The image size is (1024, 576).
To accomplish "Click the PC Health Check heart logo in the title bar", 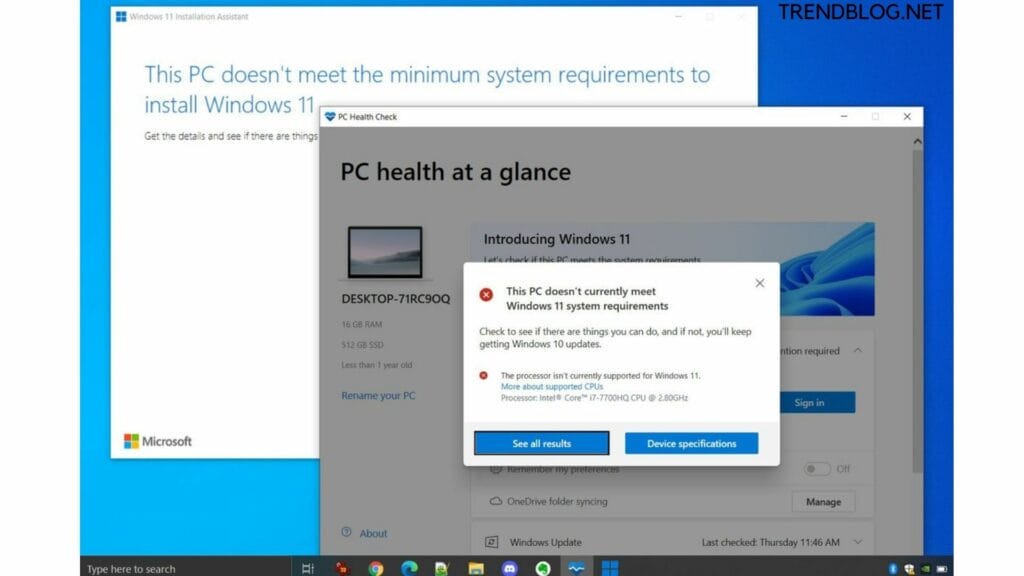I will [330, 117].
